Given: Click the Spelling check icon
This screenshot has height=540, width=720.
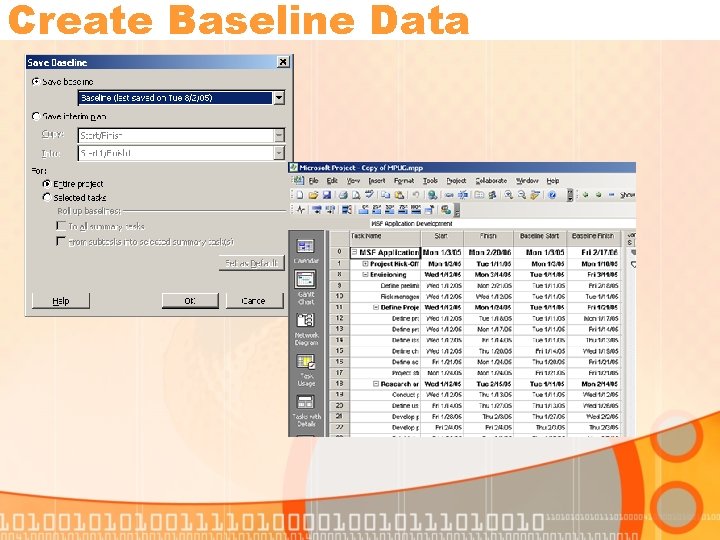Looking at the screenshot, I should 369,195.
